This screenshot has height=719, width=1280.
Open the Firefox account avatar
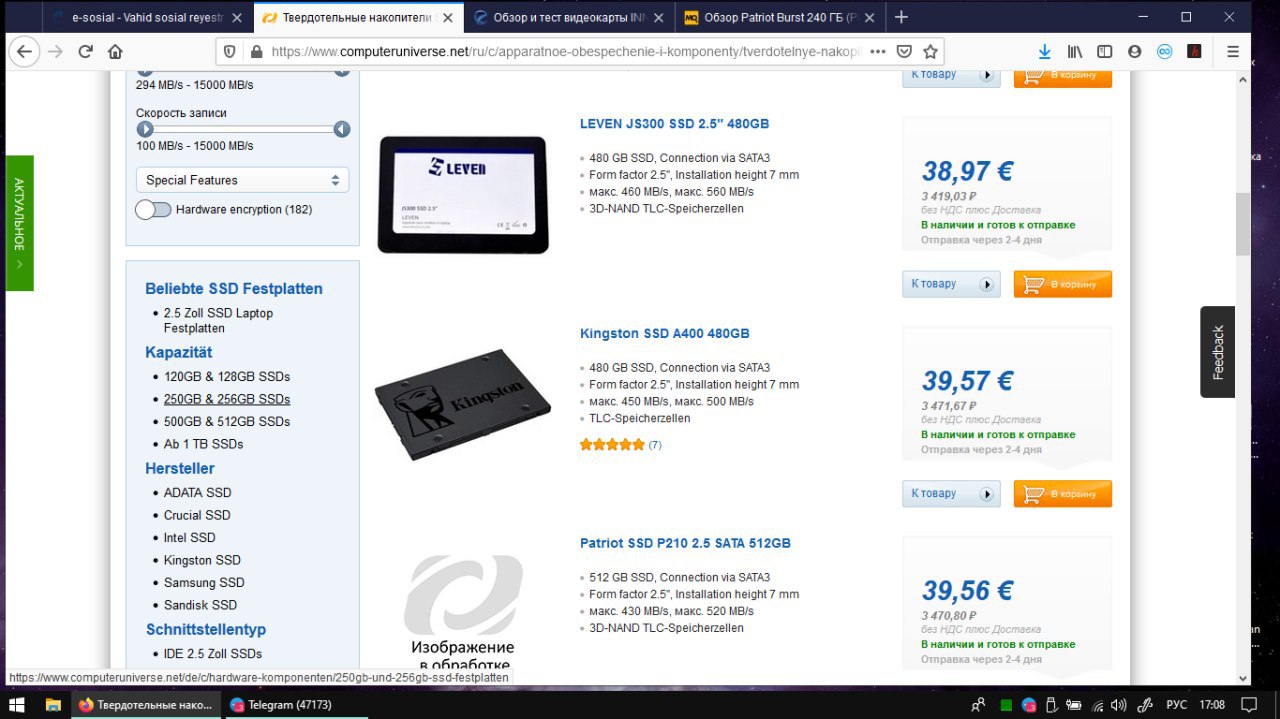(x=1135, y=52)
